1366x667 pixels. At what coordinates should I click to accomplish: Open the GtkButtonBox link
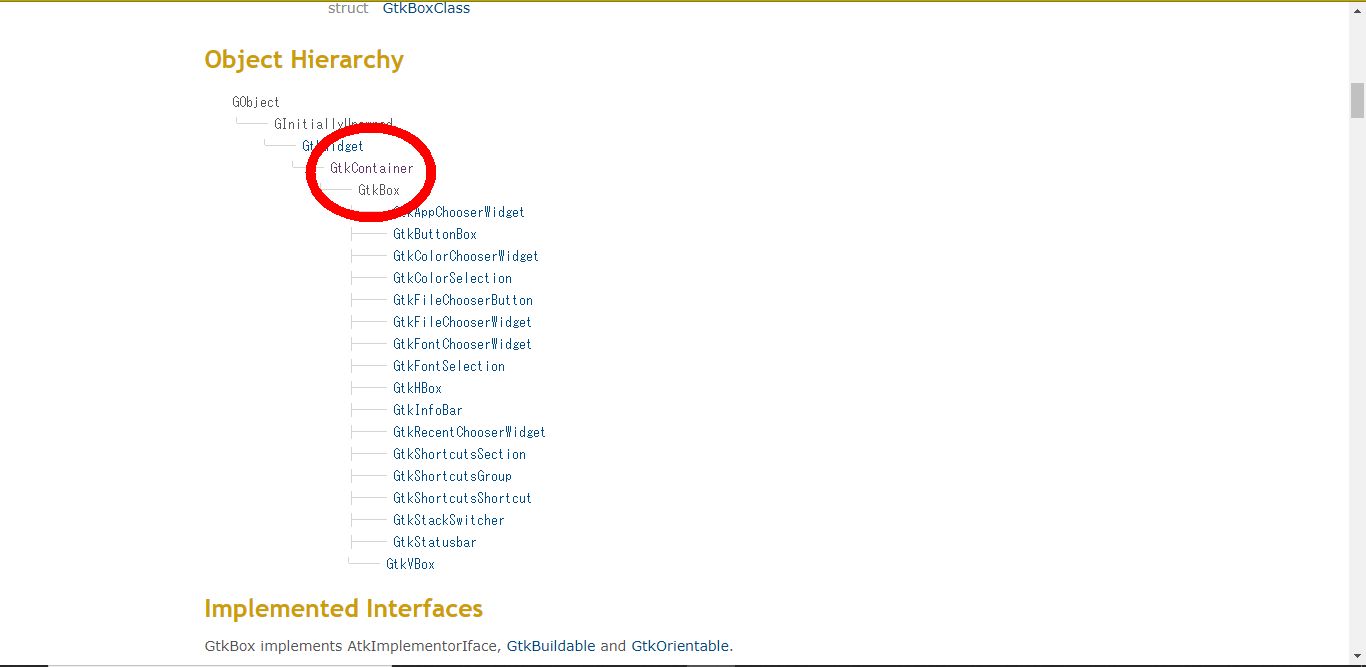point(435,234)
